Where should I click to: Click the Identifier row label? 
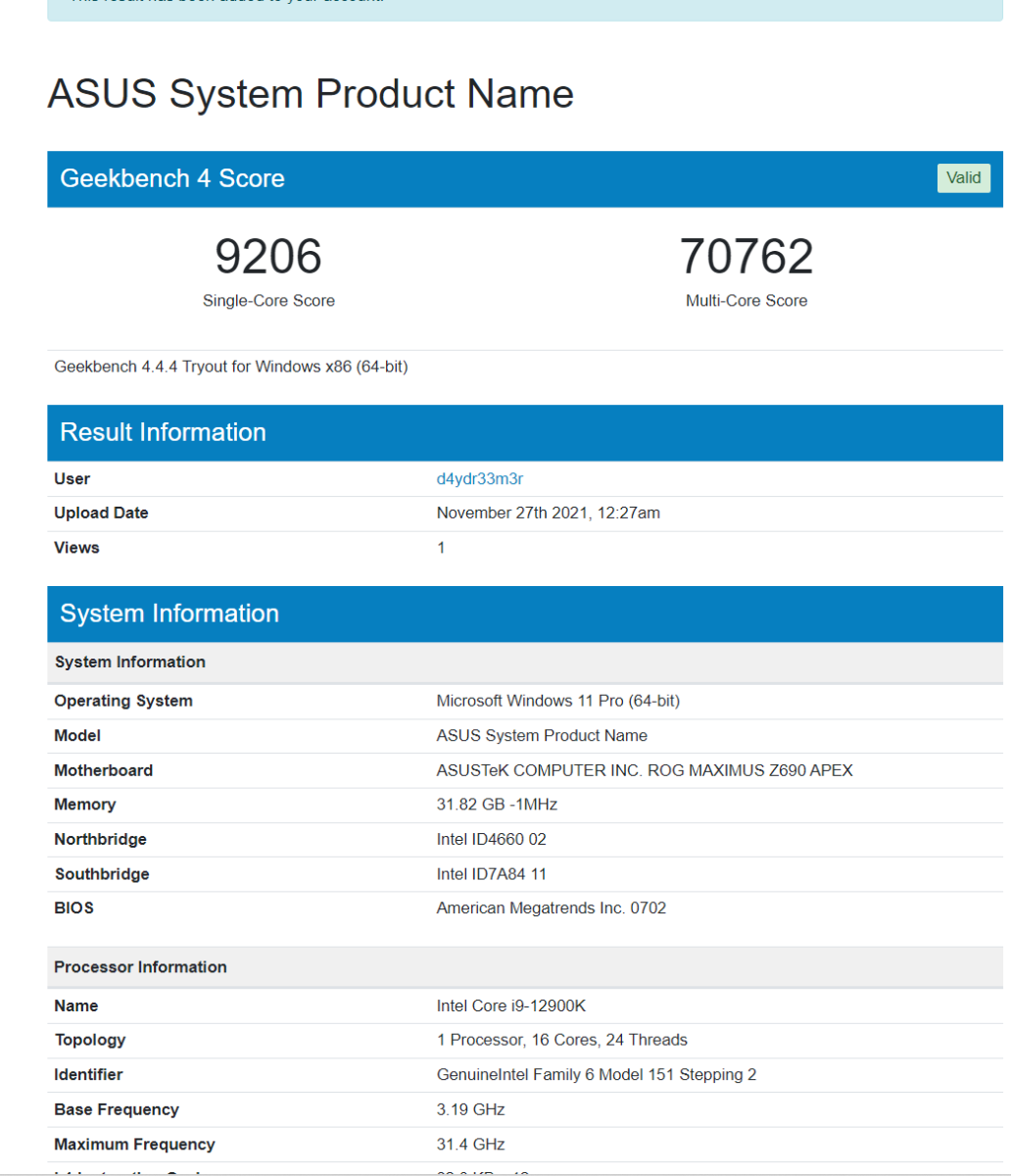[89, 1075]
